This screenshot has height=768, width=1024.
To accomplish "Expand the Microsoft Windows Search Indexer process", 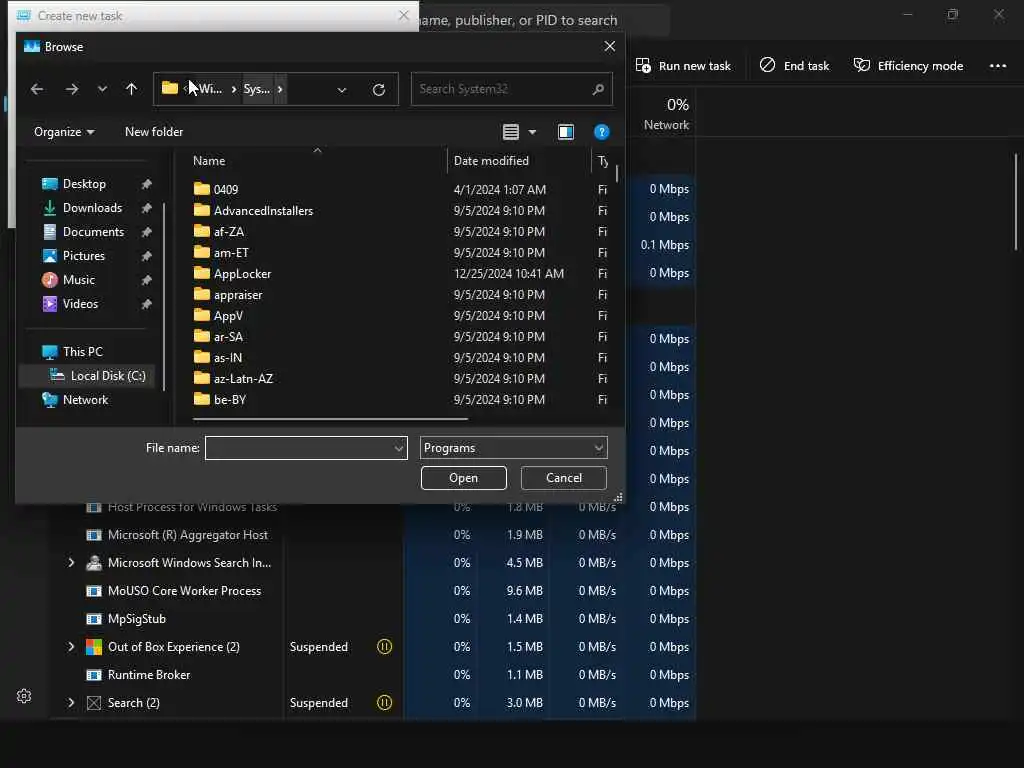I will pyautogui.click(x=71, y=563).
